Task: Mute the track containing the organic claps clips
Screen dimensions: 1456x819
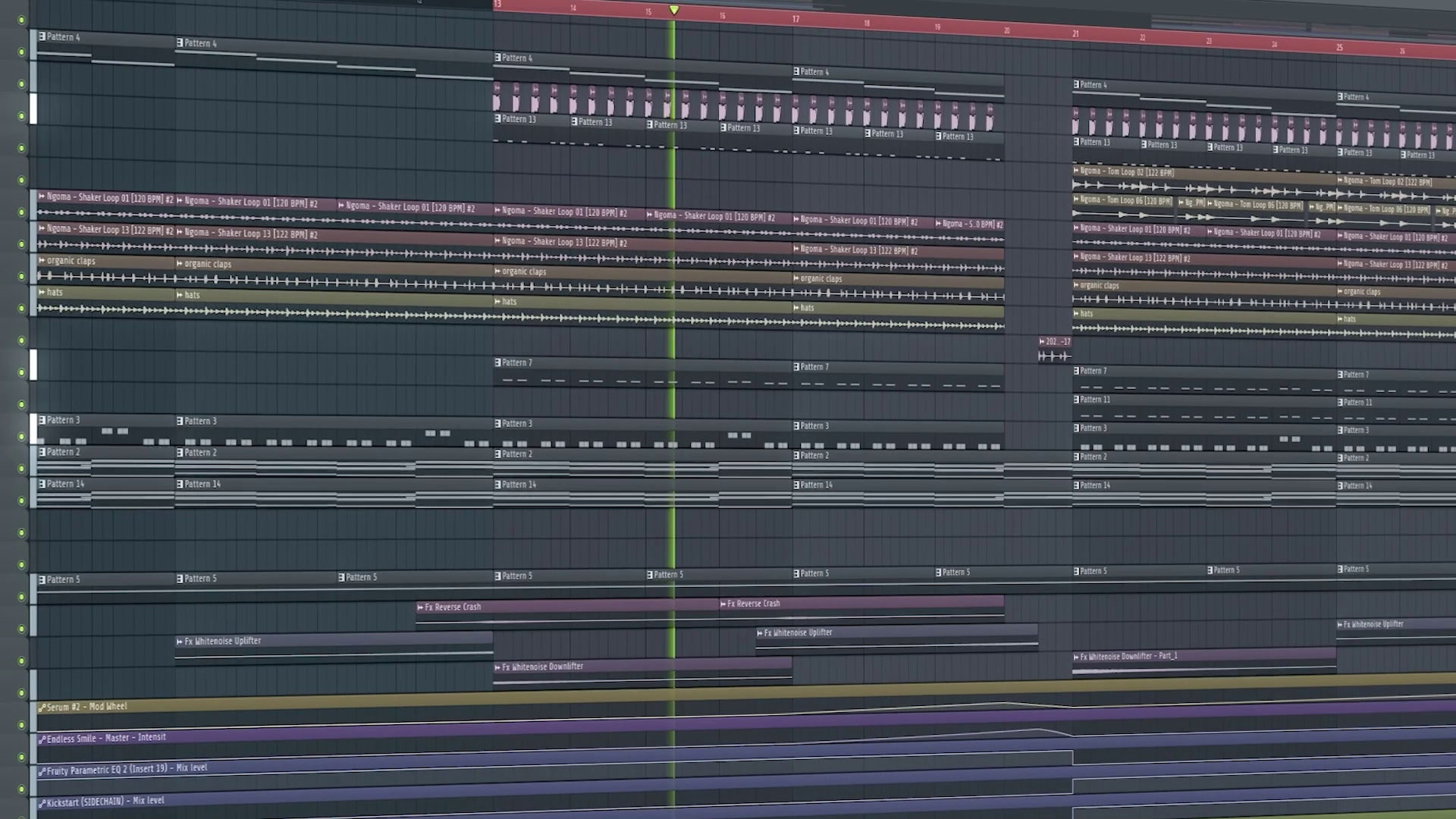Action: pyautogui.click(x=21, y=276)
